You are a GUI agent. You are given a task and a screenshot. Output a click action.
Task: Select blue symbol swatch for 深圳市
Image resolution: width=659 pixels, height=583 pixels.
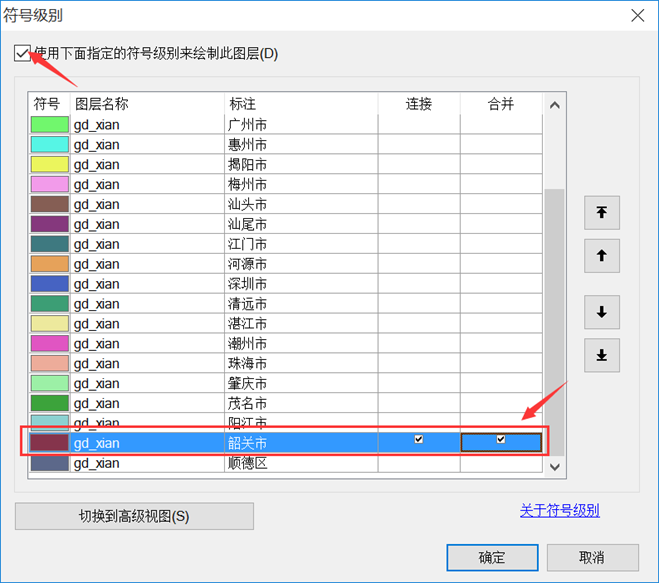[x=50, y=284]
